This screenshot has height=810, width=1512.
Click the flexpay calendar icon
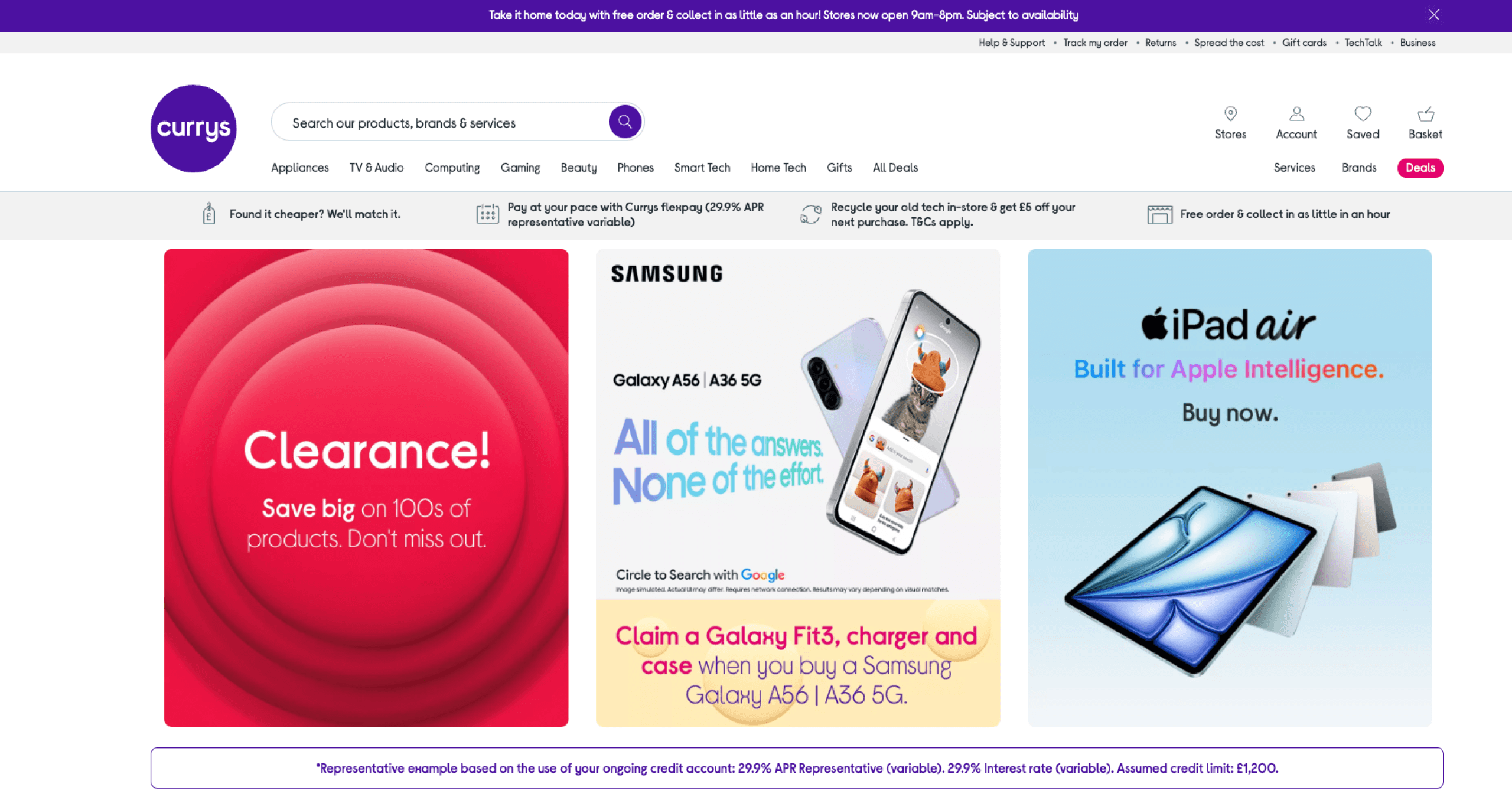tap(487, 214)
